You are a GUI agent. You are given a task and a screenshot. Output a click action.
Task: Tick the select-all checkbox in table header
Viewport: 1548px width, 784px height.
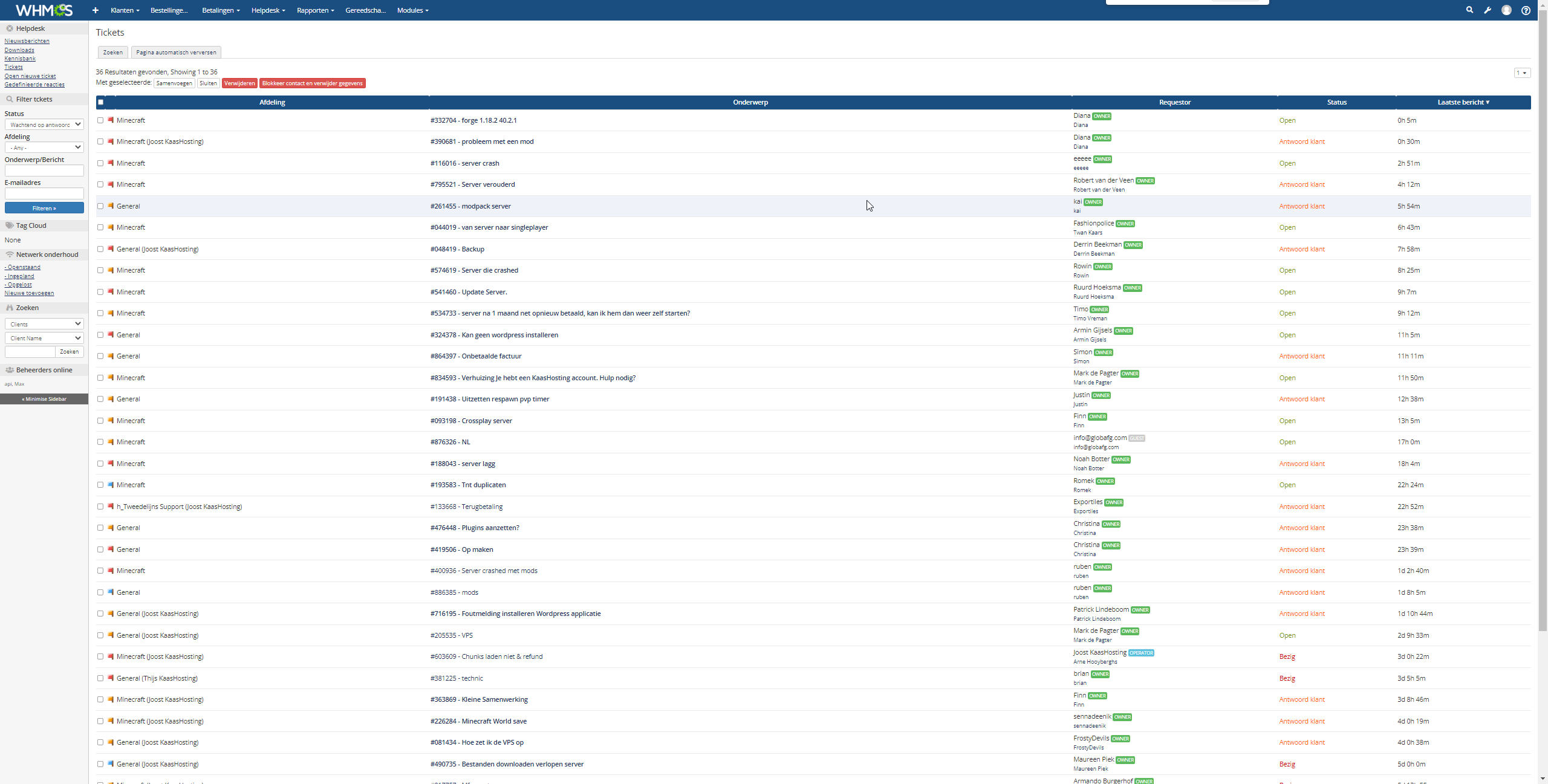tap(101, 102)
